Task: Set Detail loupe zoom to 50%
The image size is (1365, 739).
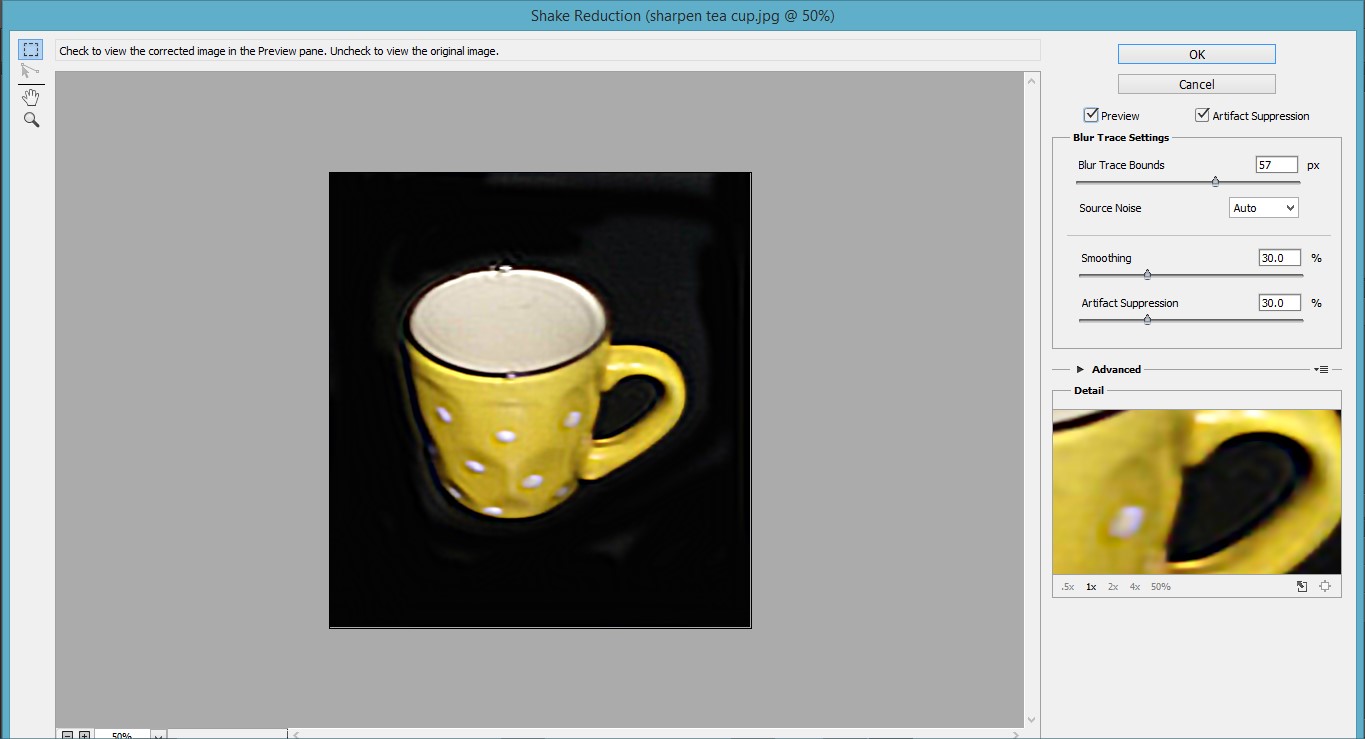Action: point(1160,587)
